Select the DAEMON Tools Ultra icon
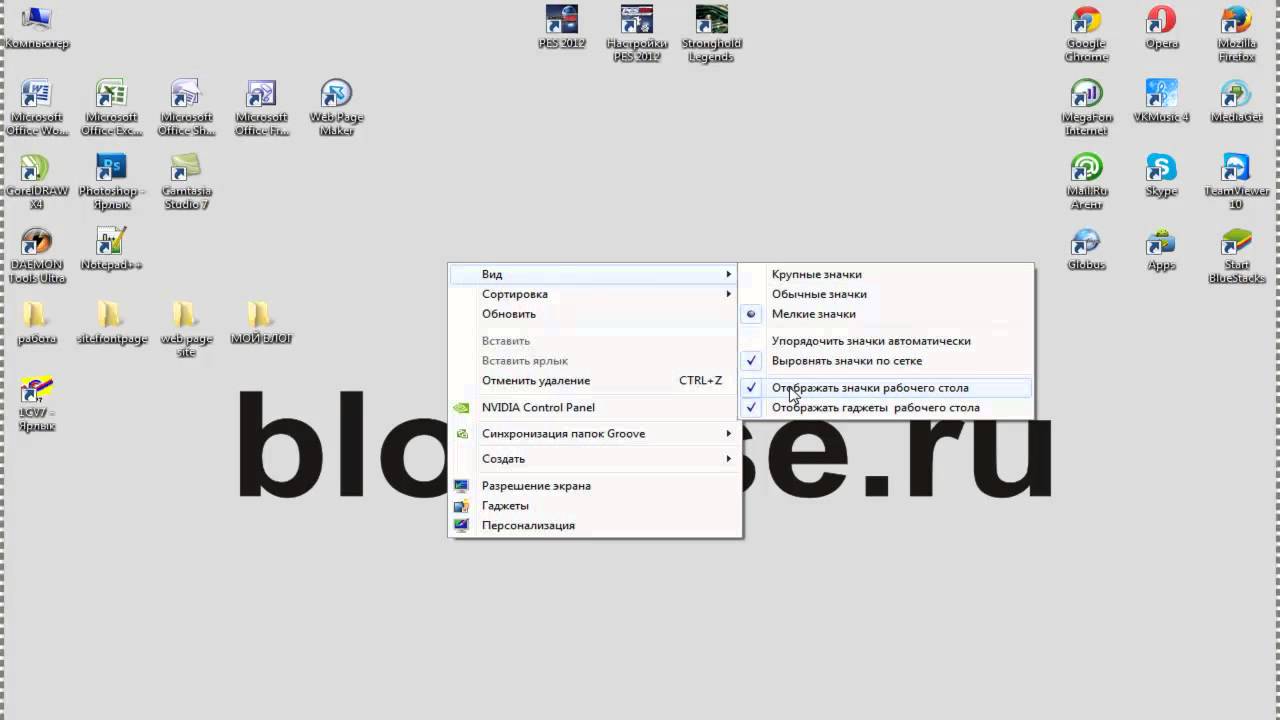This screenshot has height=720, width=1280. 37,256
